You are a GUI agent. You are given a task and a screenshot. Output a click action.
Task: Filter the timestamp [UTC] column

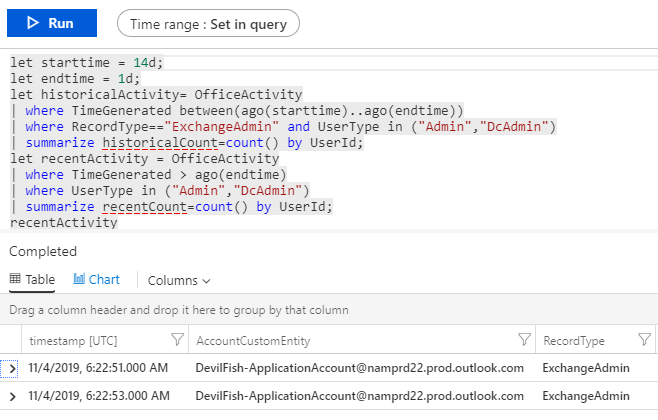pyautogui.click(x=177, y=339)
